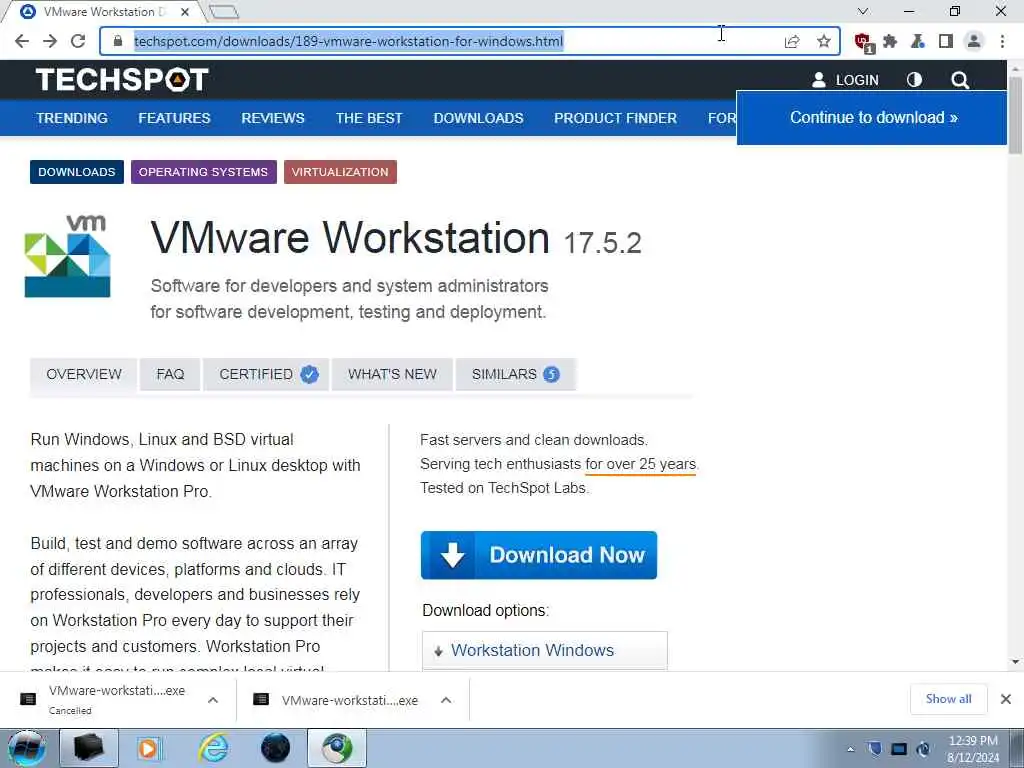
Task: Open the TRENDING nav menu
Action: (72, 118)
